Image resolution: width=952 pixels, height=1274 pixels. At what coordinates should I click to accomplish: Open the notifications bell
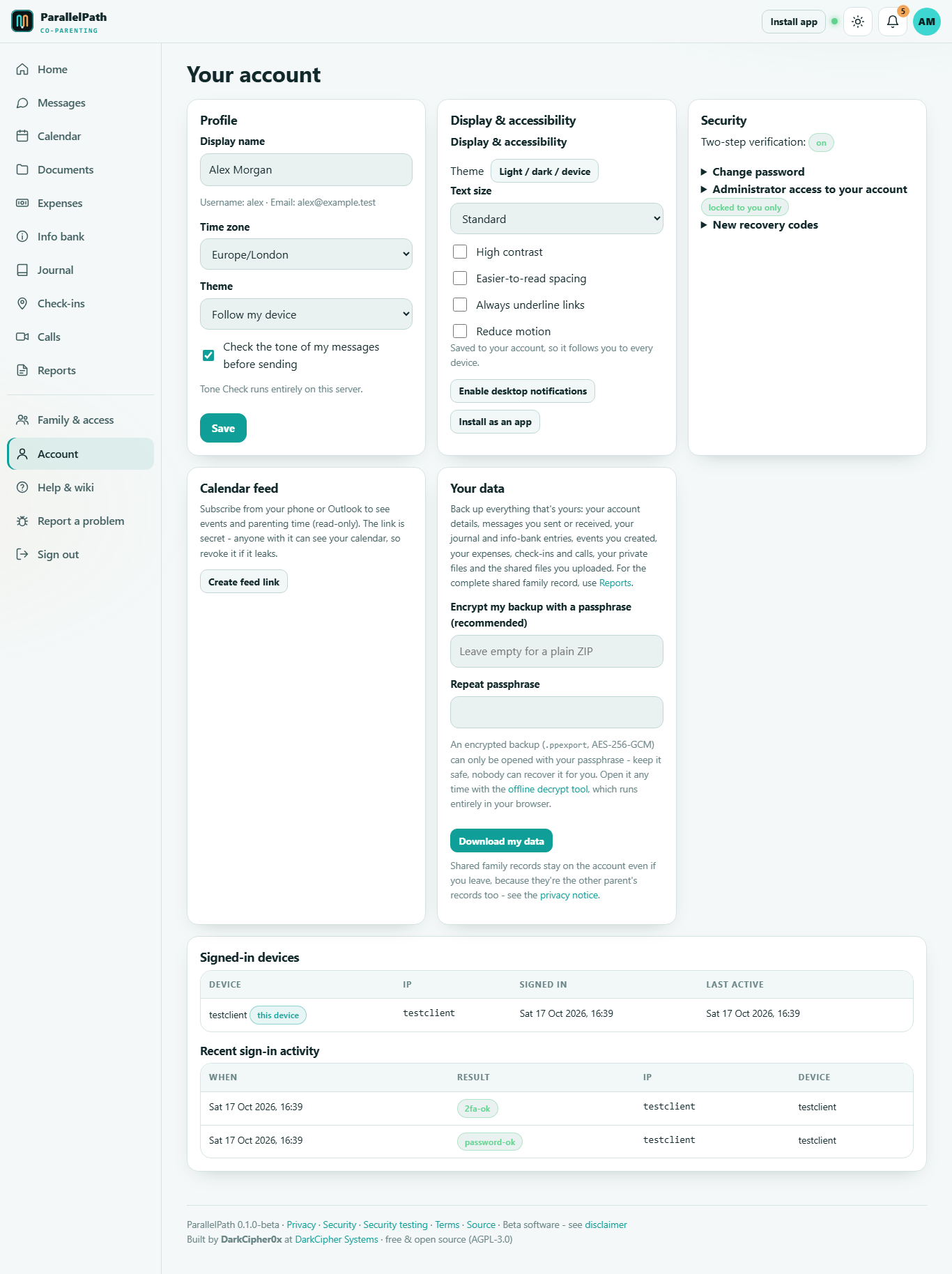click(x=893, y=22)
